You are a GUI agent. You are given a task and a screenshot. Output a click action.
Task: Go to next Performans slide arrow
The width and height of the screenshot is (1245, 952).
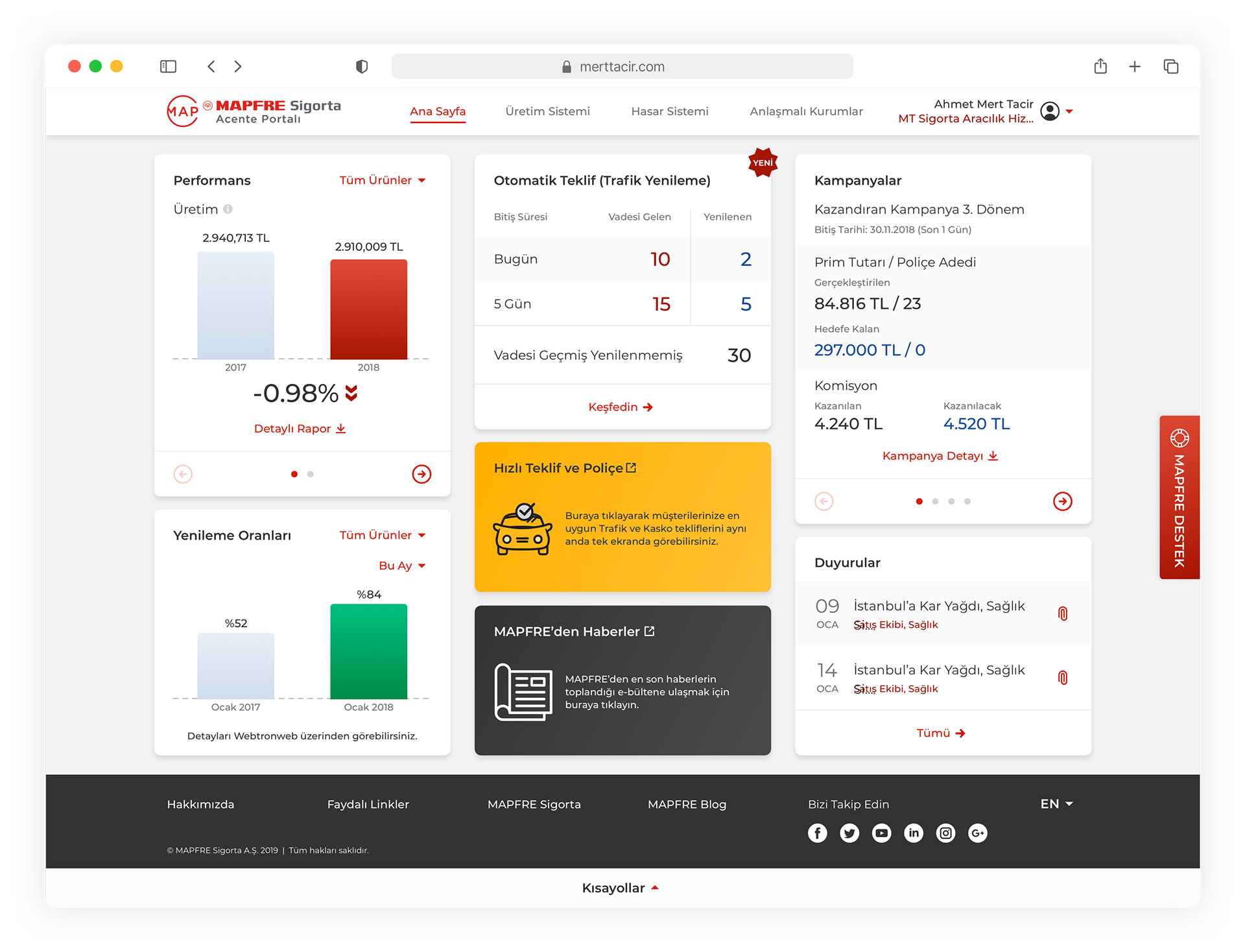point(421,474)
